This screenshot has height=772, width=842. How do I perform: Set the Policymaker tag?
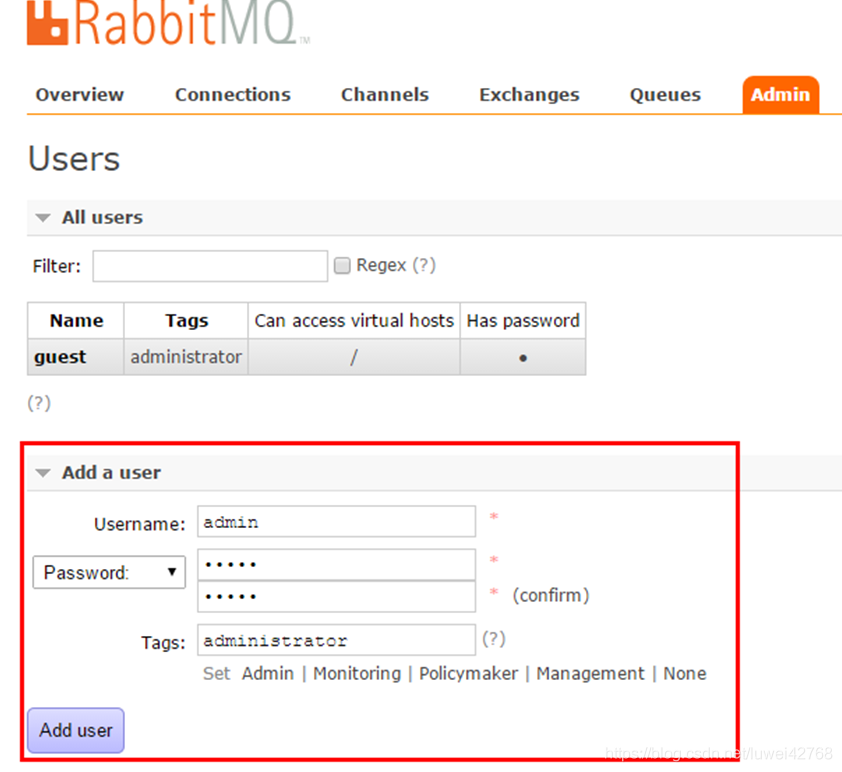[468, 673]
